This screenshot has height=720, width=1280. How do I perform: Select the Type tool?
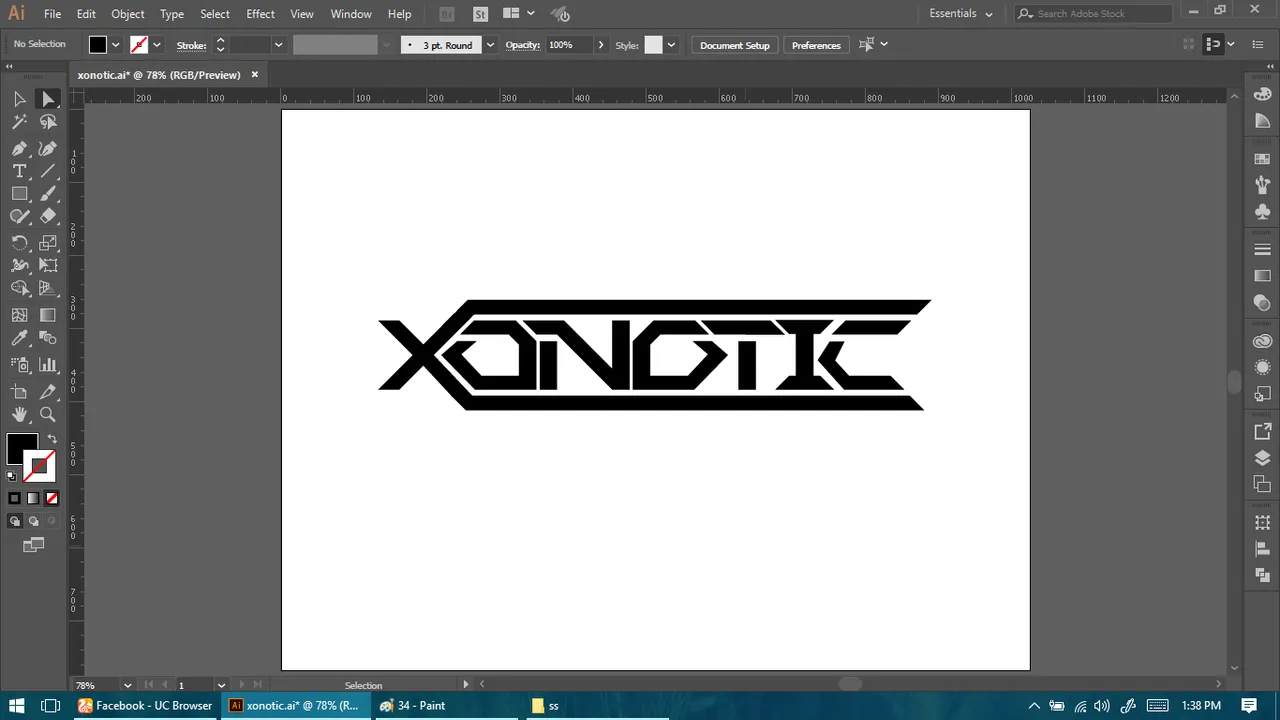click(x=19, y=171)
